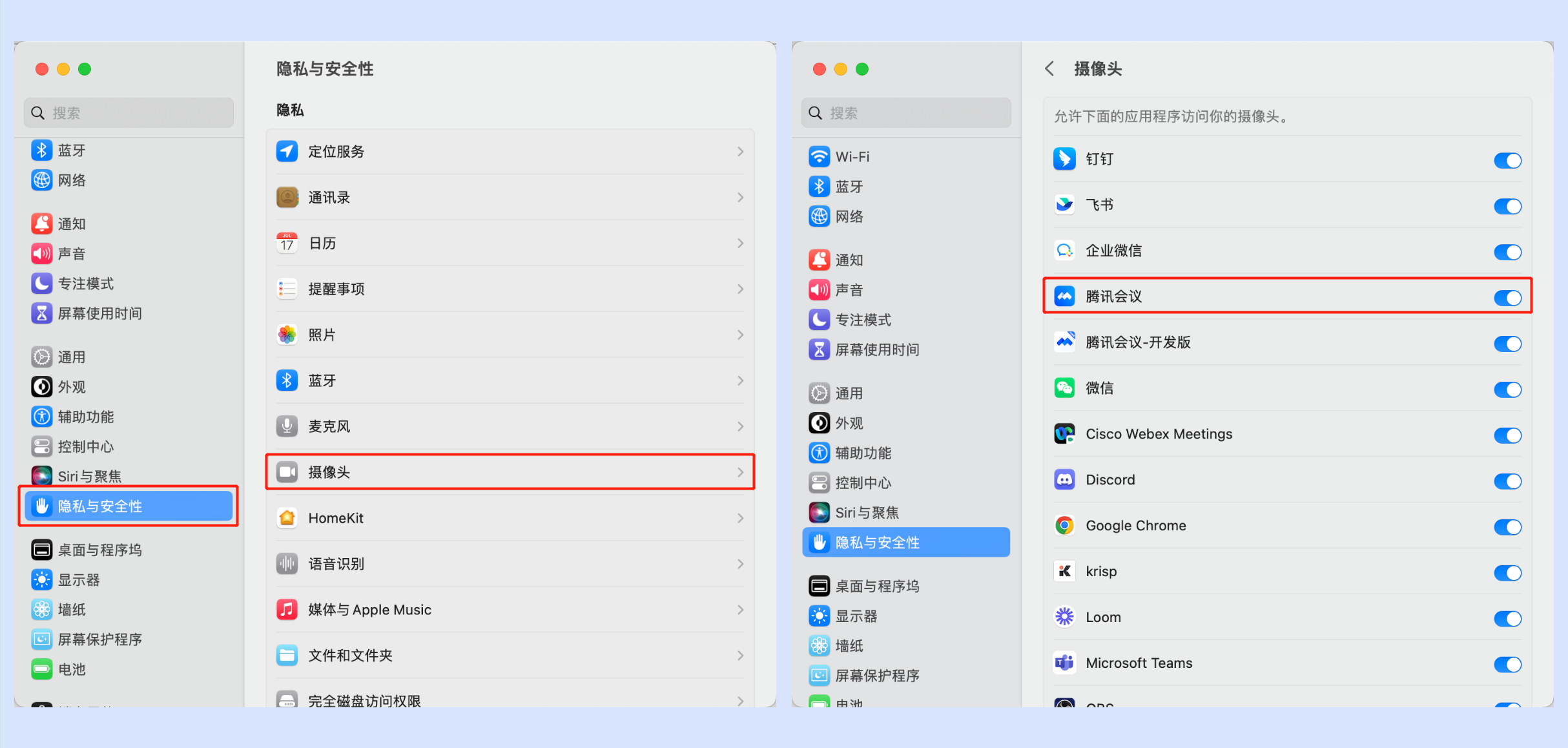1568x748 pixels.
Task: Expand the 照片 privacy section
Action: click(x=510, y=335)
